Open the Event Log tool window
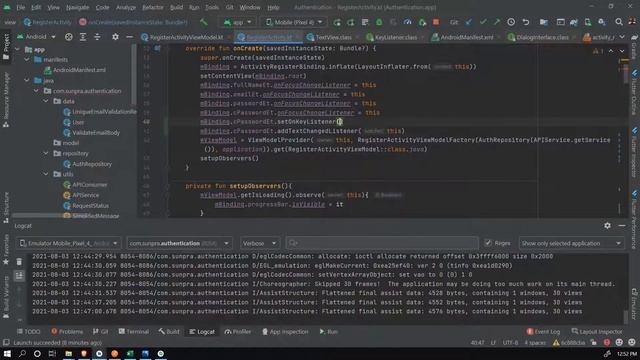 click(543, 331)
